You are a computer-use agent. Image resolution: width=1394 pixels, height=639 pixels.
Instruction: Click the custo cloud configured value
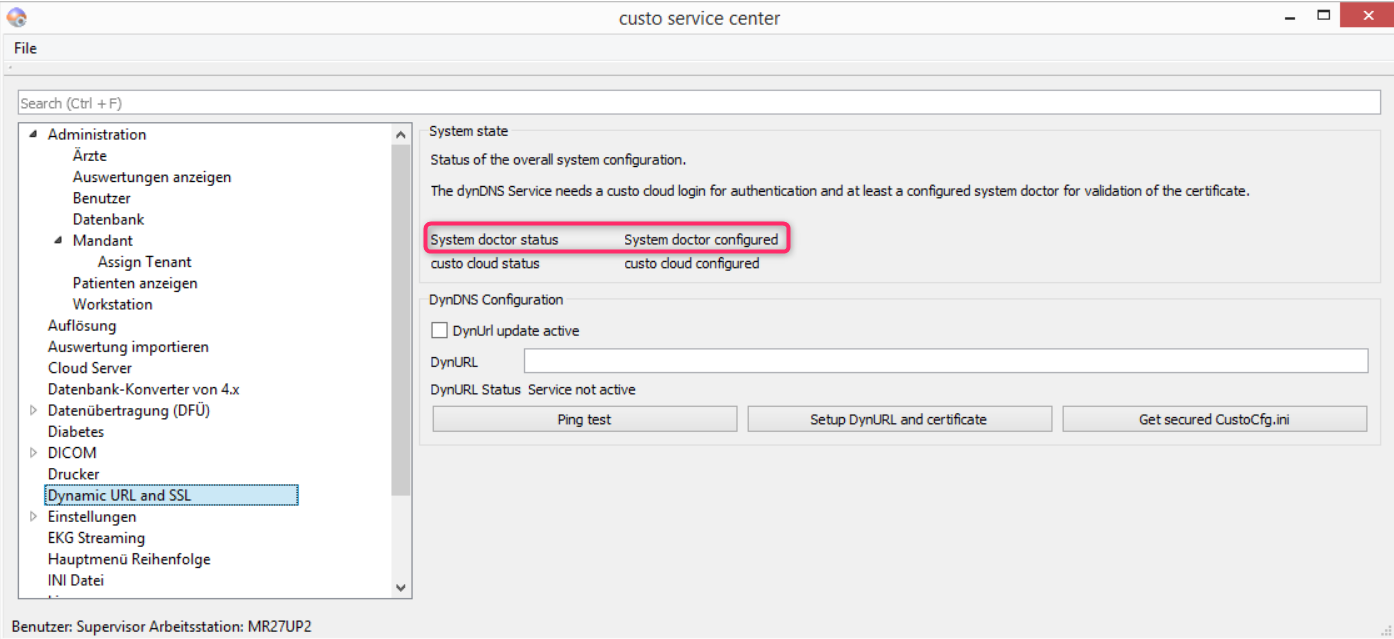coord(692,264)
